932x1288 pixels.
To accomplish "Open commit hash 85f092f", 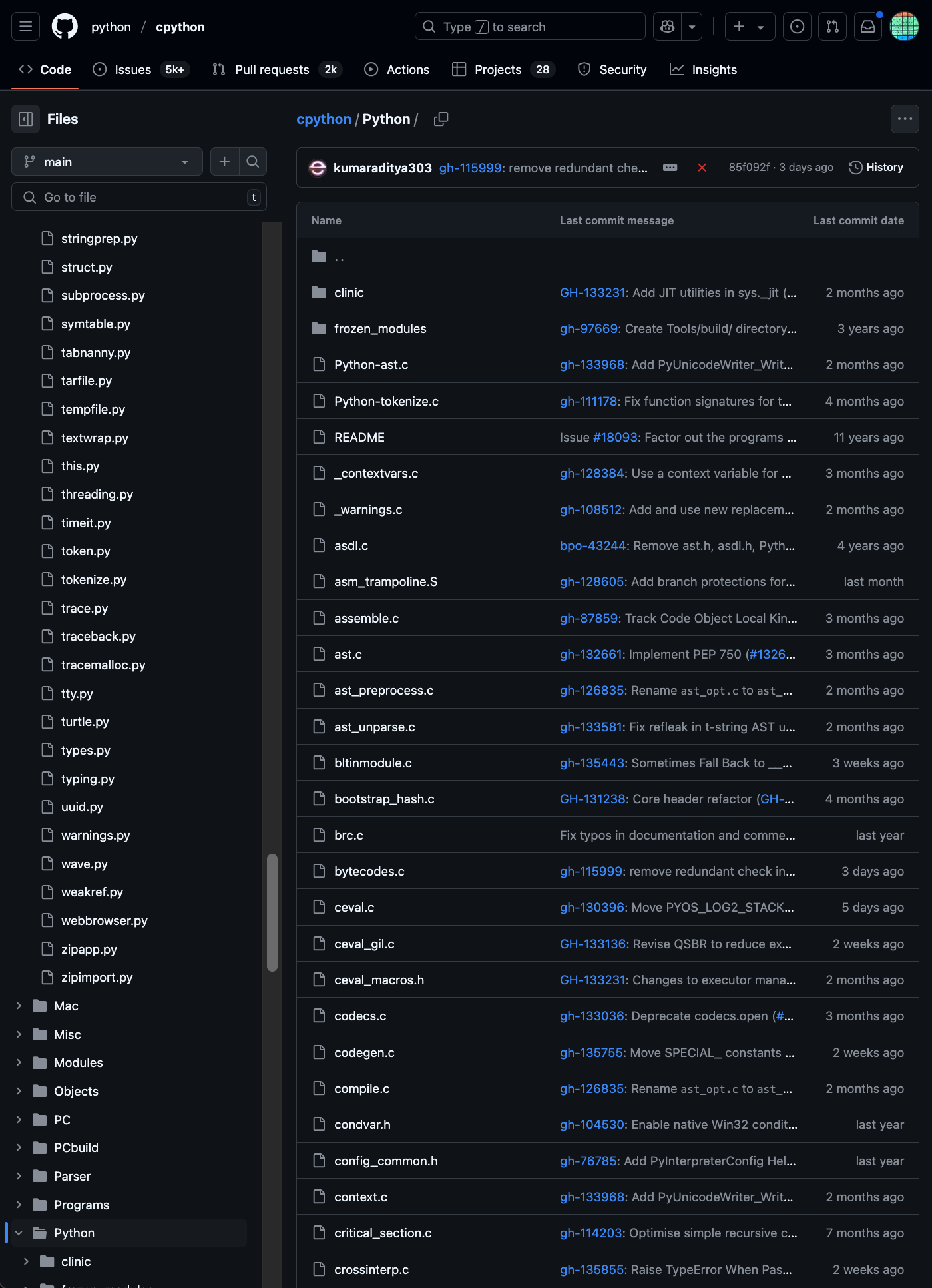I will click(x=749, y=168).
